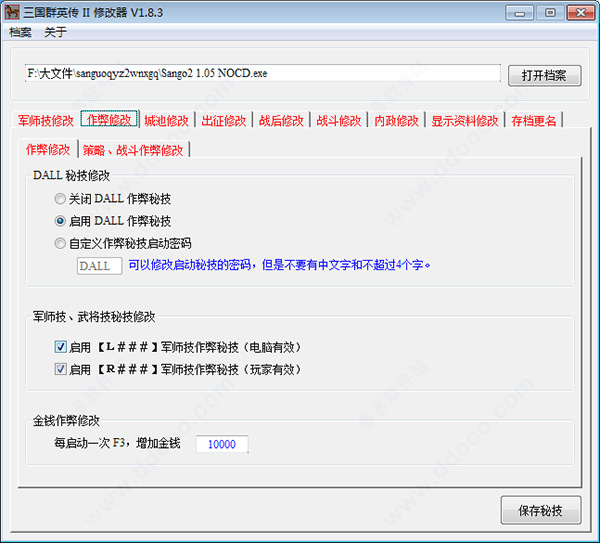Viewport: 600px width, 543px height.
Task: Open the 策略、战斗作弊修改 sub-tab
Action: 133,150
